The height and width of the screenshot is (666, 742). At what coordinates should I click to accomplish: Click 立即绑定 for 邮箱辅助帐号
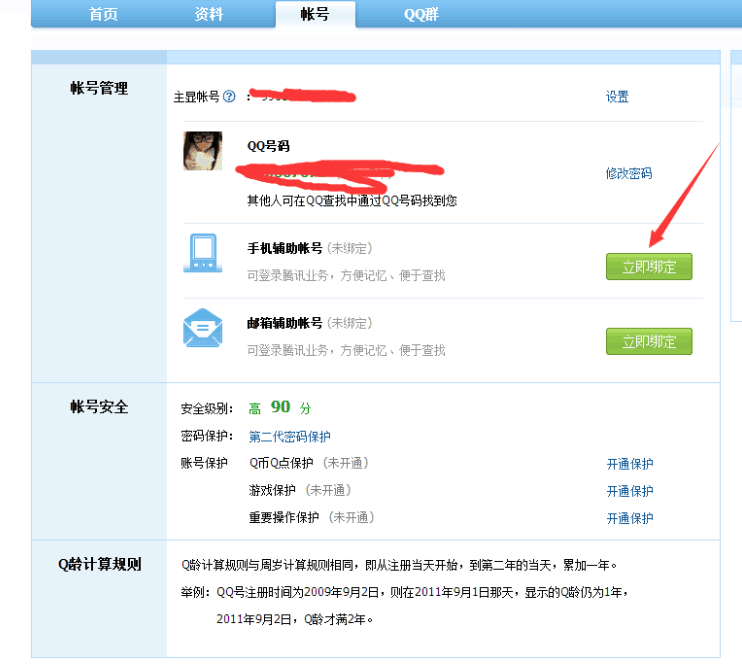(649, 341)
